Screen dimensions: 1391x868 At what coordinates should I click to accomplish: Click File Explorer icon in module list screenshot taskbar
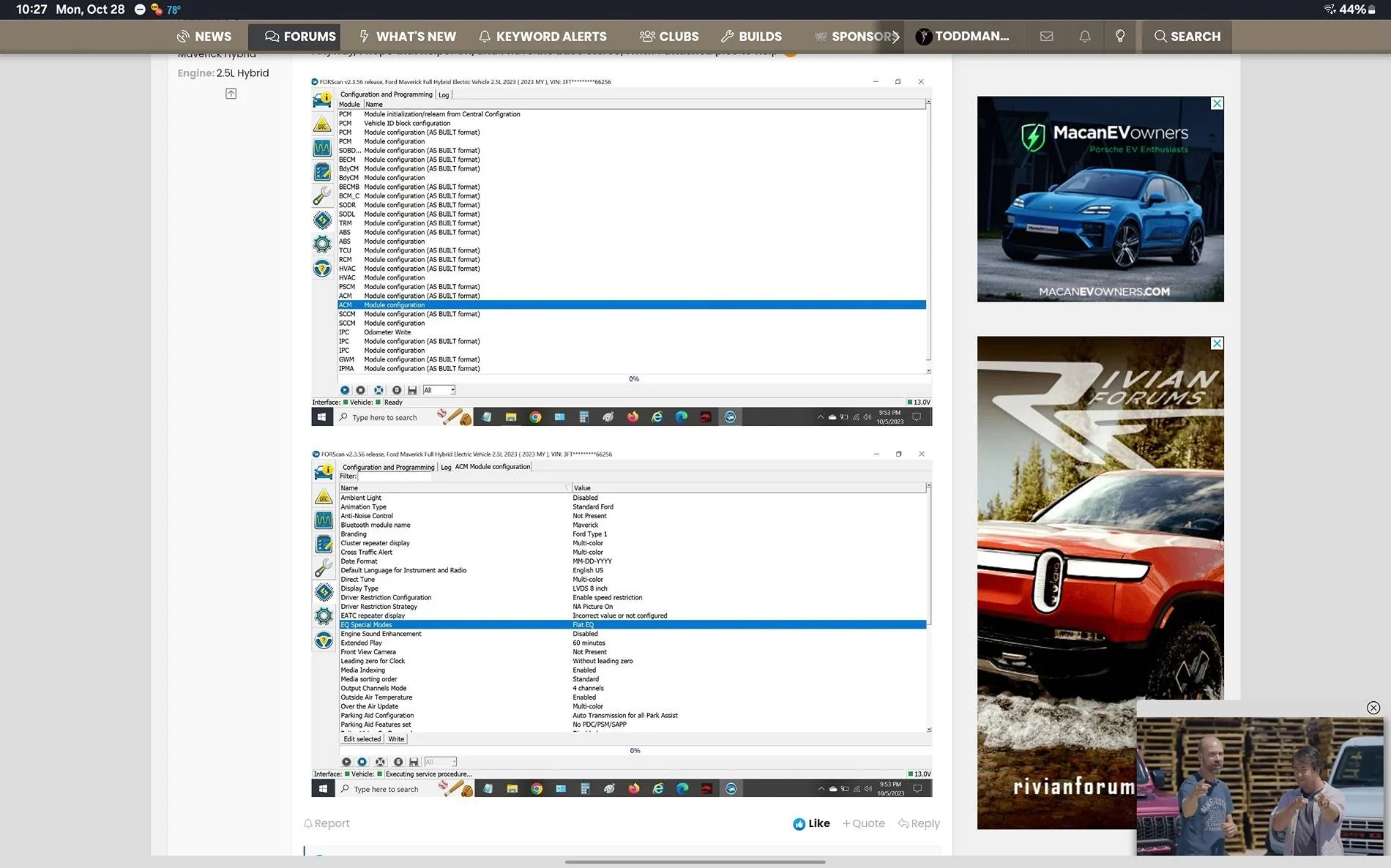coord(511,417)
